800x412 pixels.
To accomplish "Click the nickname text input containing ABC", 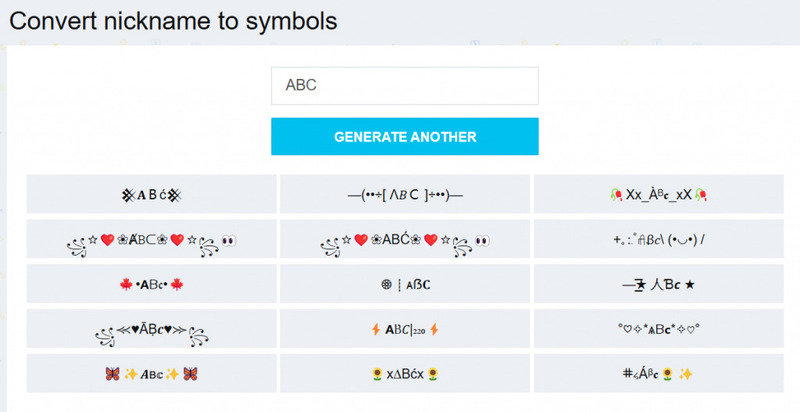I will click(405, 86).
